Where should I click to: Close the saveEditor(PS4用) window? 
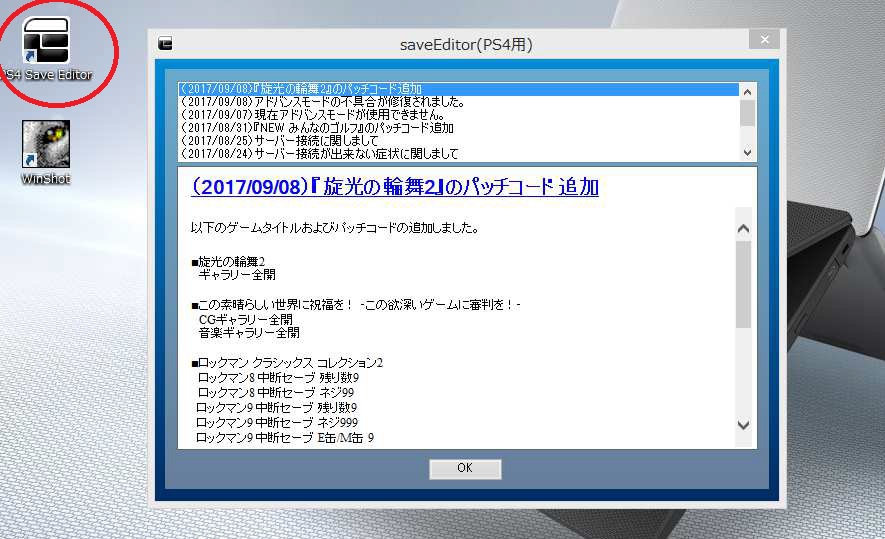[764, 40]
